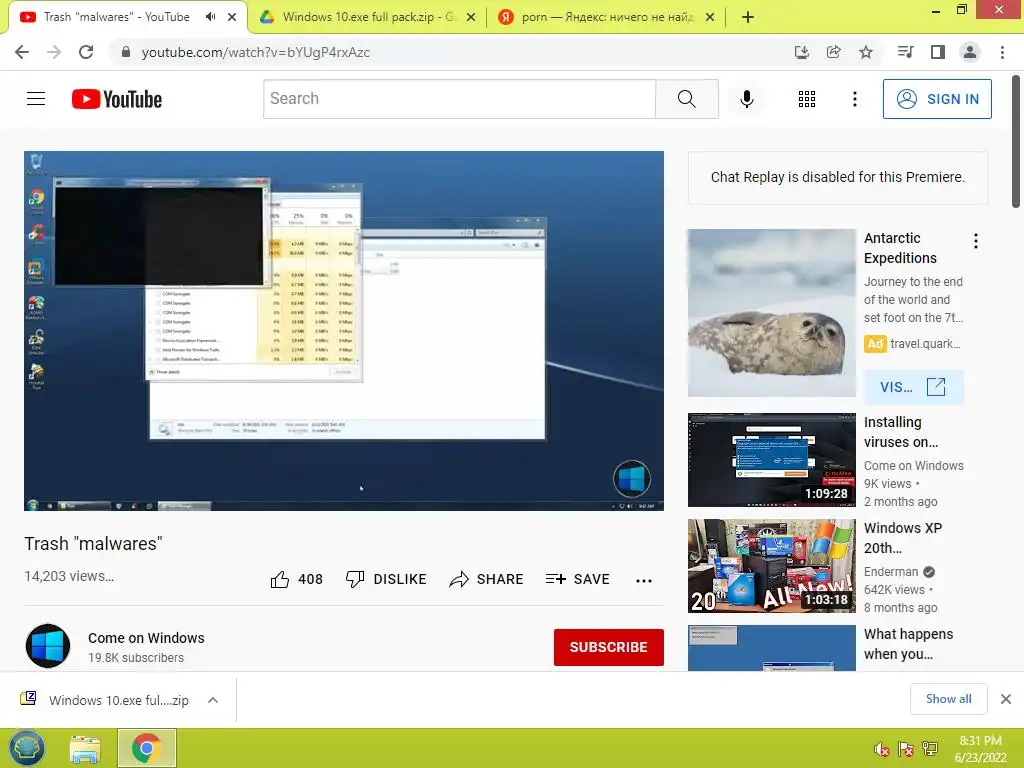Image resolution: width=1024 pixels, height=768 pixels.
Task: Open more actions ellipsis under video
Action: tap(644, 580)
